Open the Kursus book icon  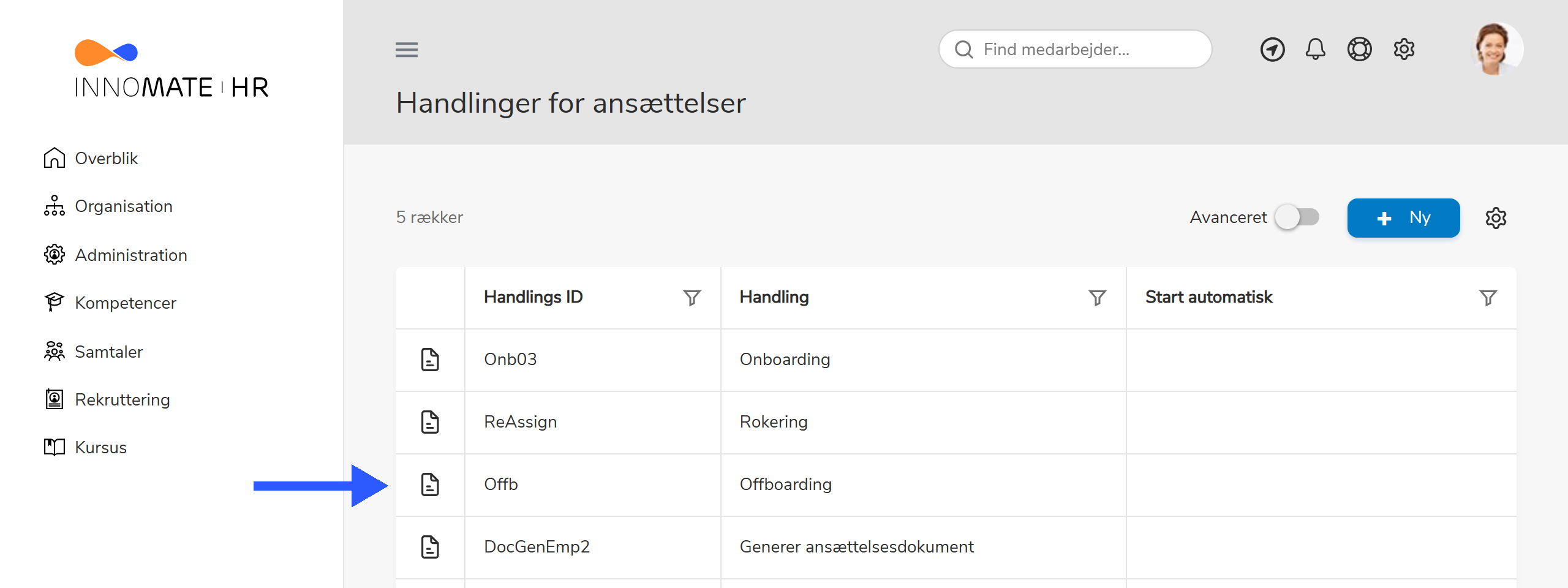(x=55, y=447)
